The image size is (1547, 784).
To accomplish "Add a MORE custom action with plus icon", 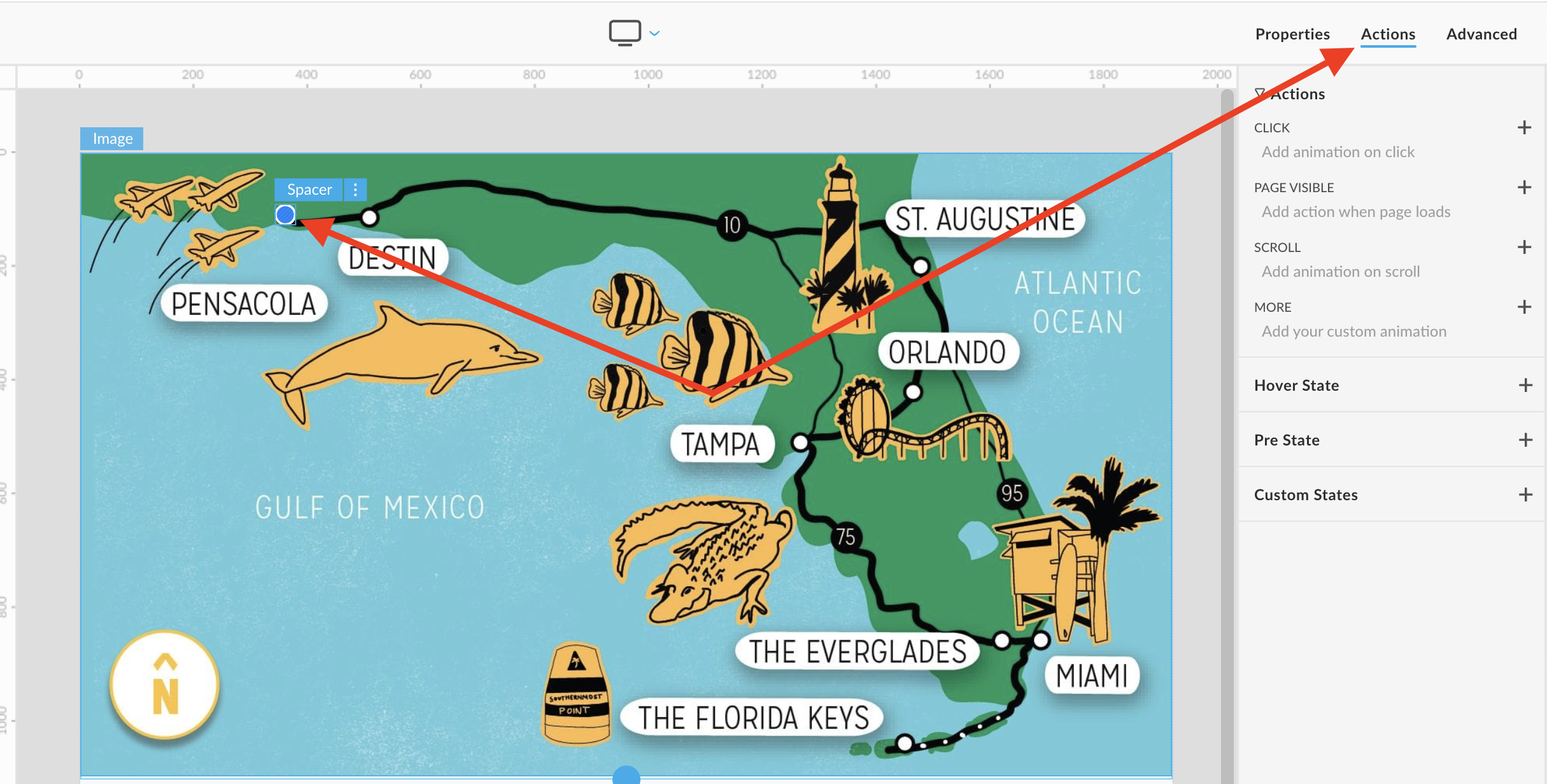I will (1524, 307).
